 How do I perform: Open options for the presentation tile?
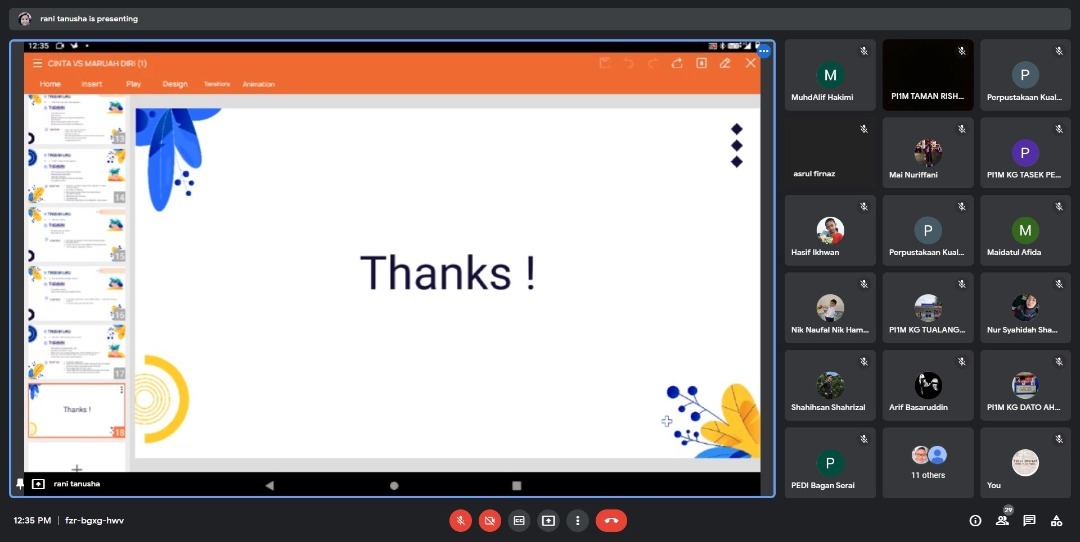click(x=764, y=50)
